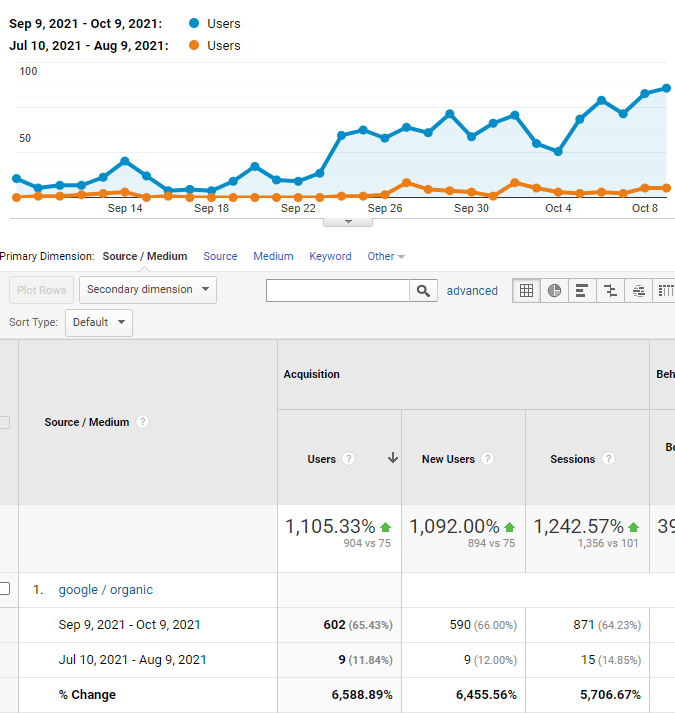This screenshot has width=675, height=713.
Task: Click the 6,455.56% change value
Action: [x=486, y=695]
